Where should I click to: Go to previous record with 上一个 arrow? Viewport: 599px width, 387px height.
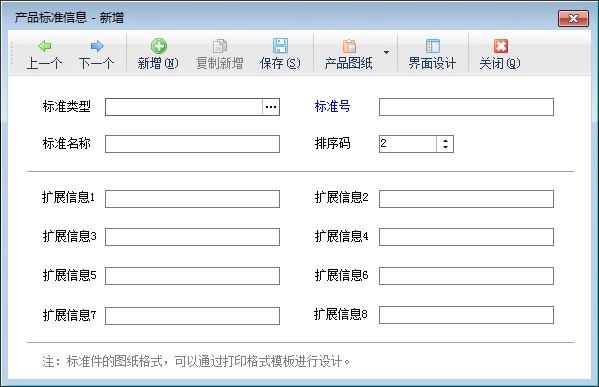(45, 46)
